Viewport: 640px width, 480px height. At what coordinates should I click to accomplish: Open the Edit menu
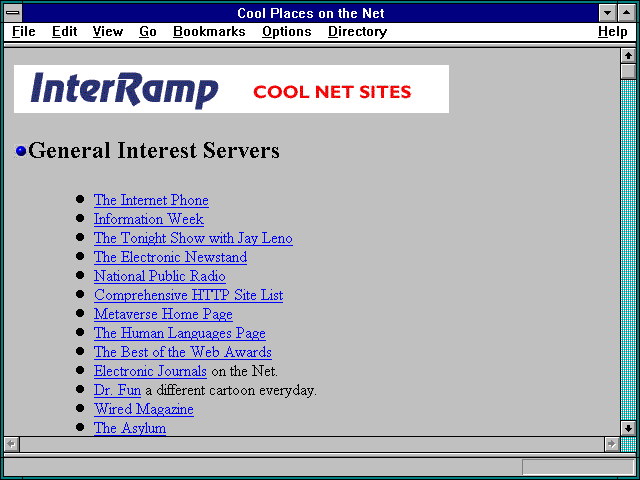click(64, 31)
